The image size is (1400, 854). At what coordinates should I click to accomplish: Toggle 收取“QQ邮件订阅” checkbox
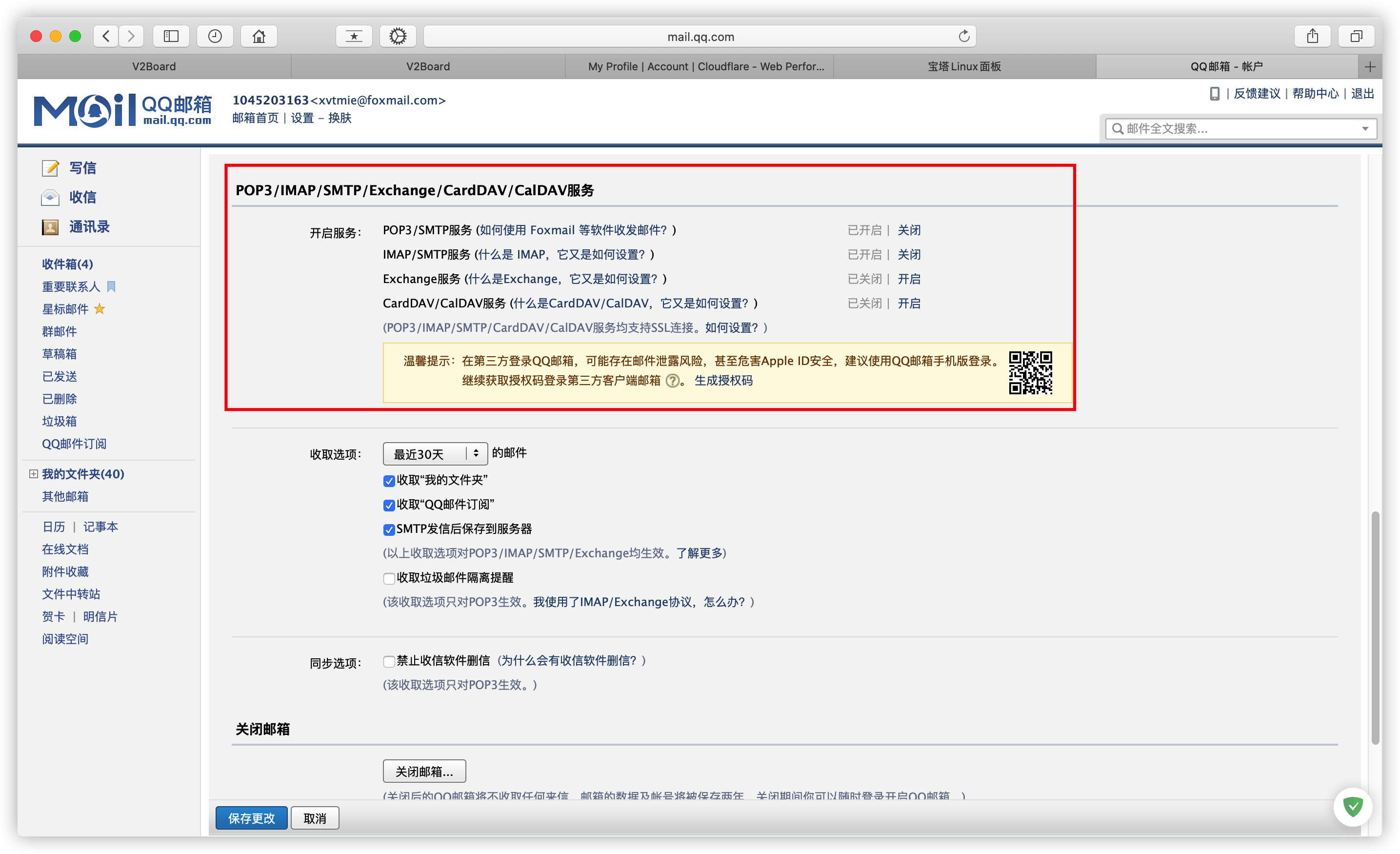tap(389, 506)
